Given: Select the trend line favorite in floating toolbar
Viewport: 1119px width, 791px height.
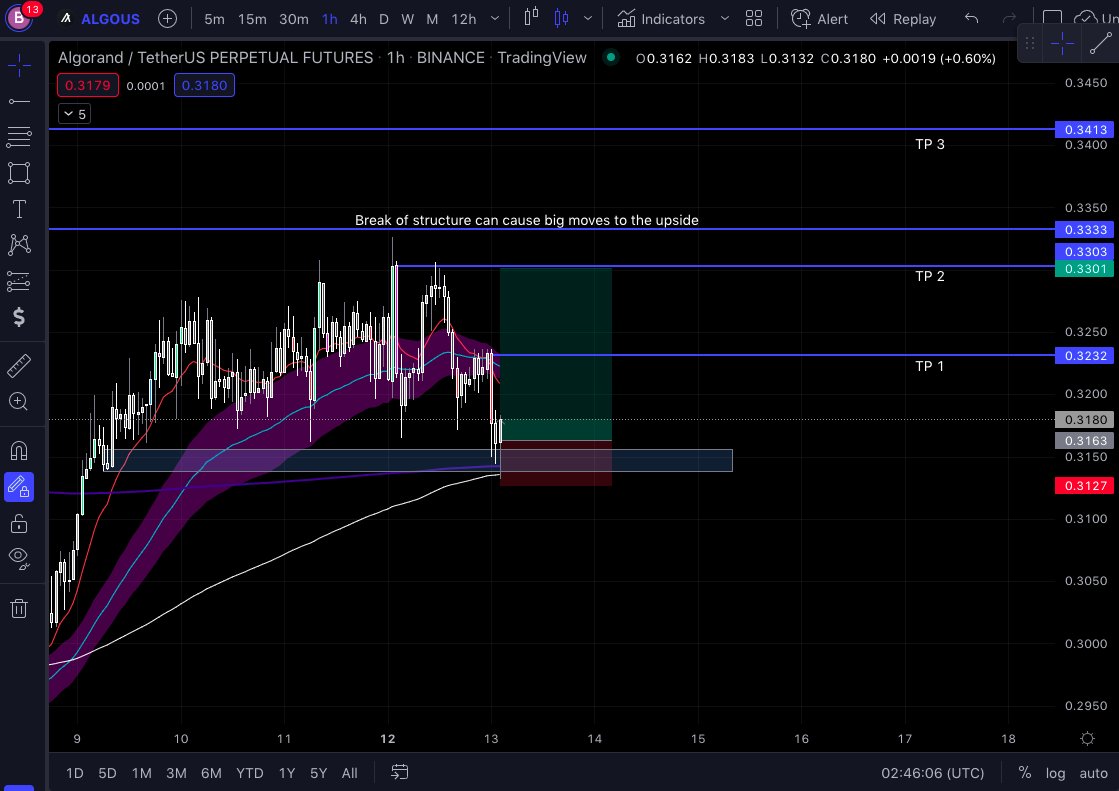Looking at the screenshot, I should (1100, 44).
